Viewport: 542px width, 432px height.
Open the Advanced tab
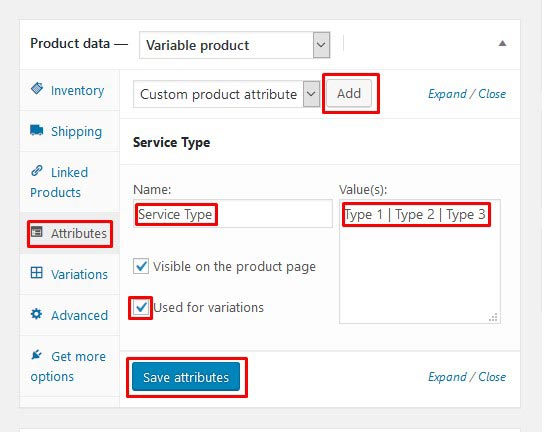coord(70,315)
